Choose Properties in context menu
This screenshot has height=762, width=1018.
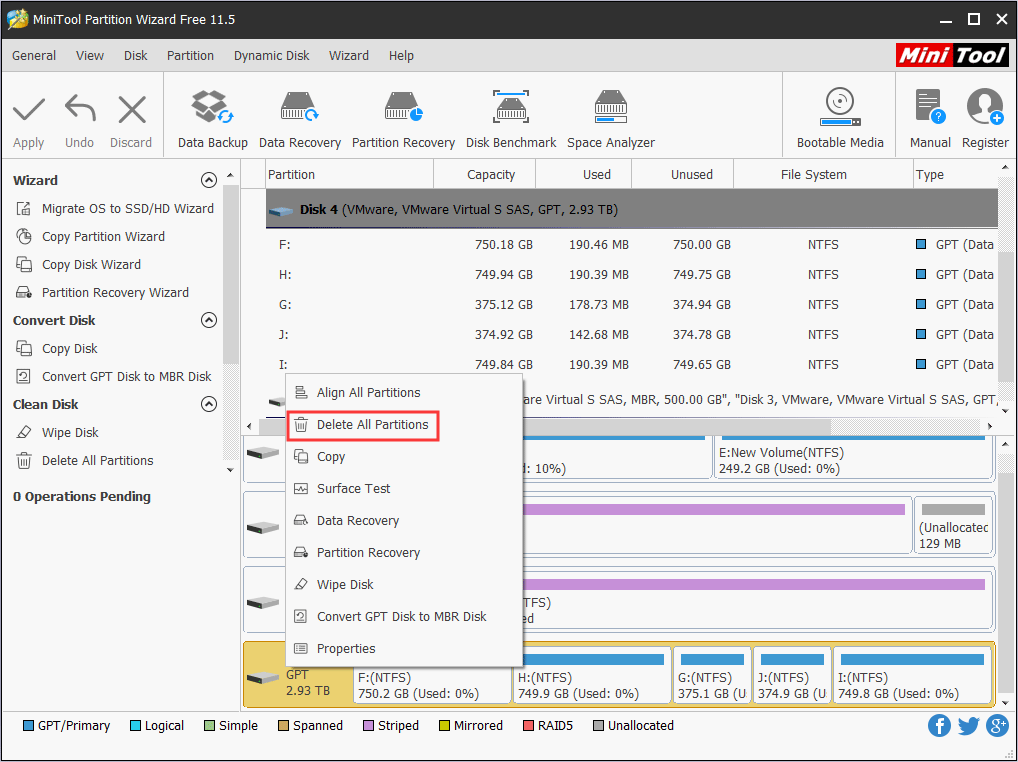(404, 648)
